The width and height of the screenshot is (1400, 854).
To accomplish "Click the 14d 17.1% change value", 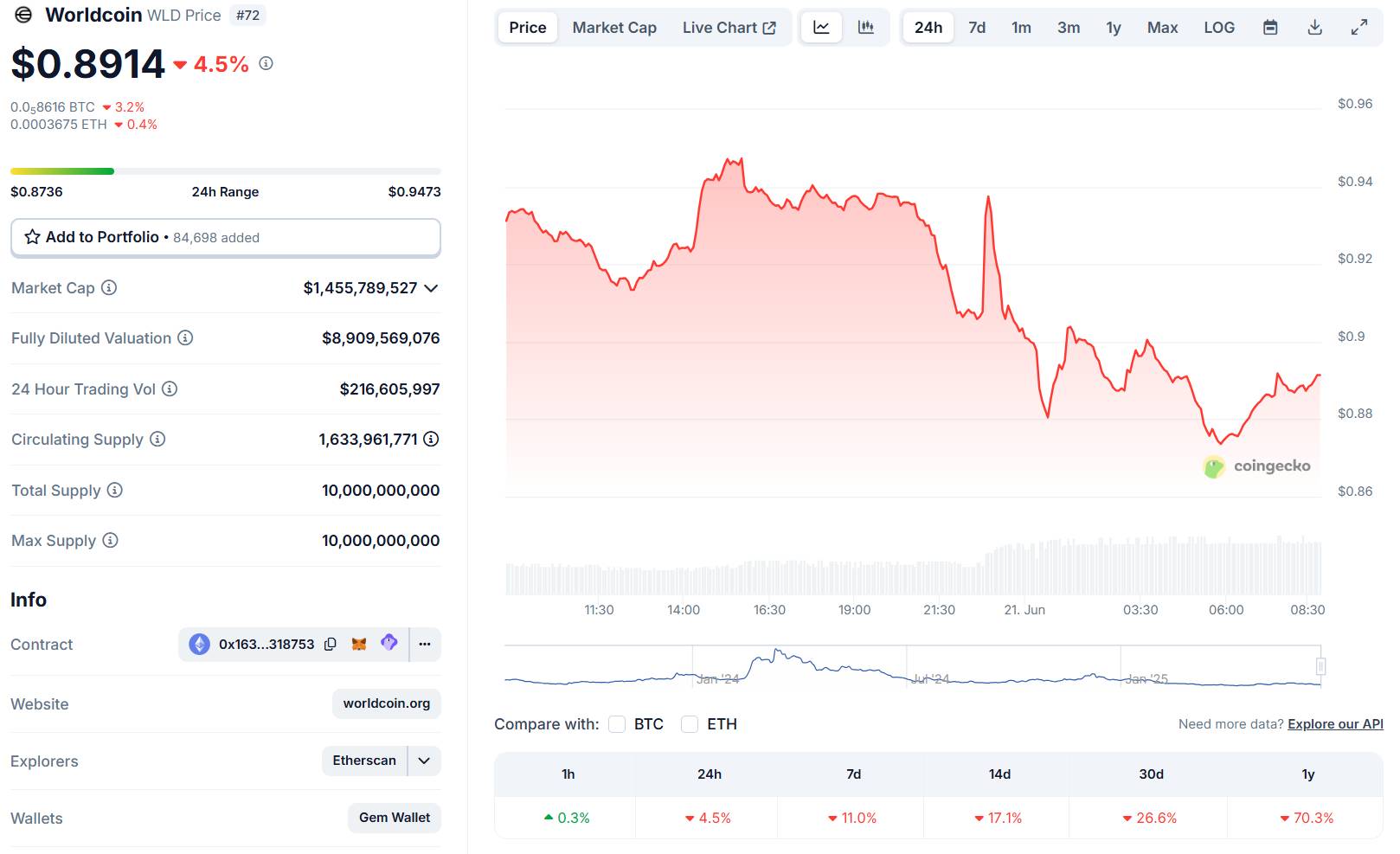I will (x=999, y=818).
